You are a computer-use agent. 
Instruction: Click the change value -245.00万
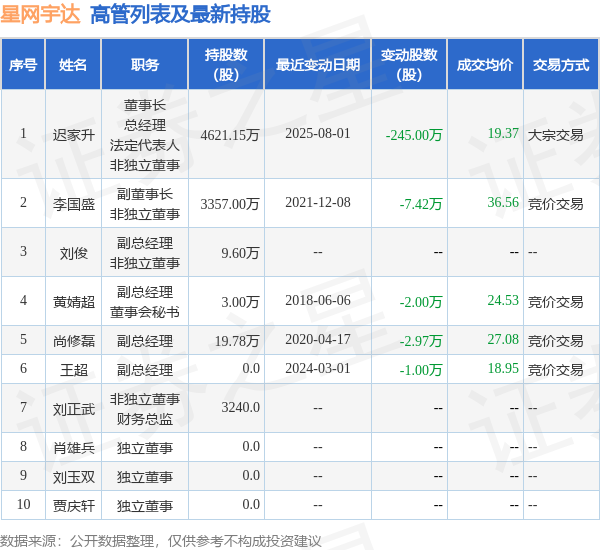(x=414, y=135)
